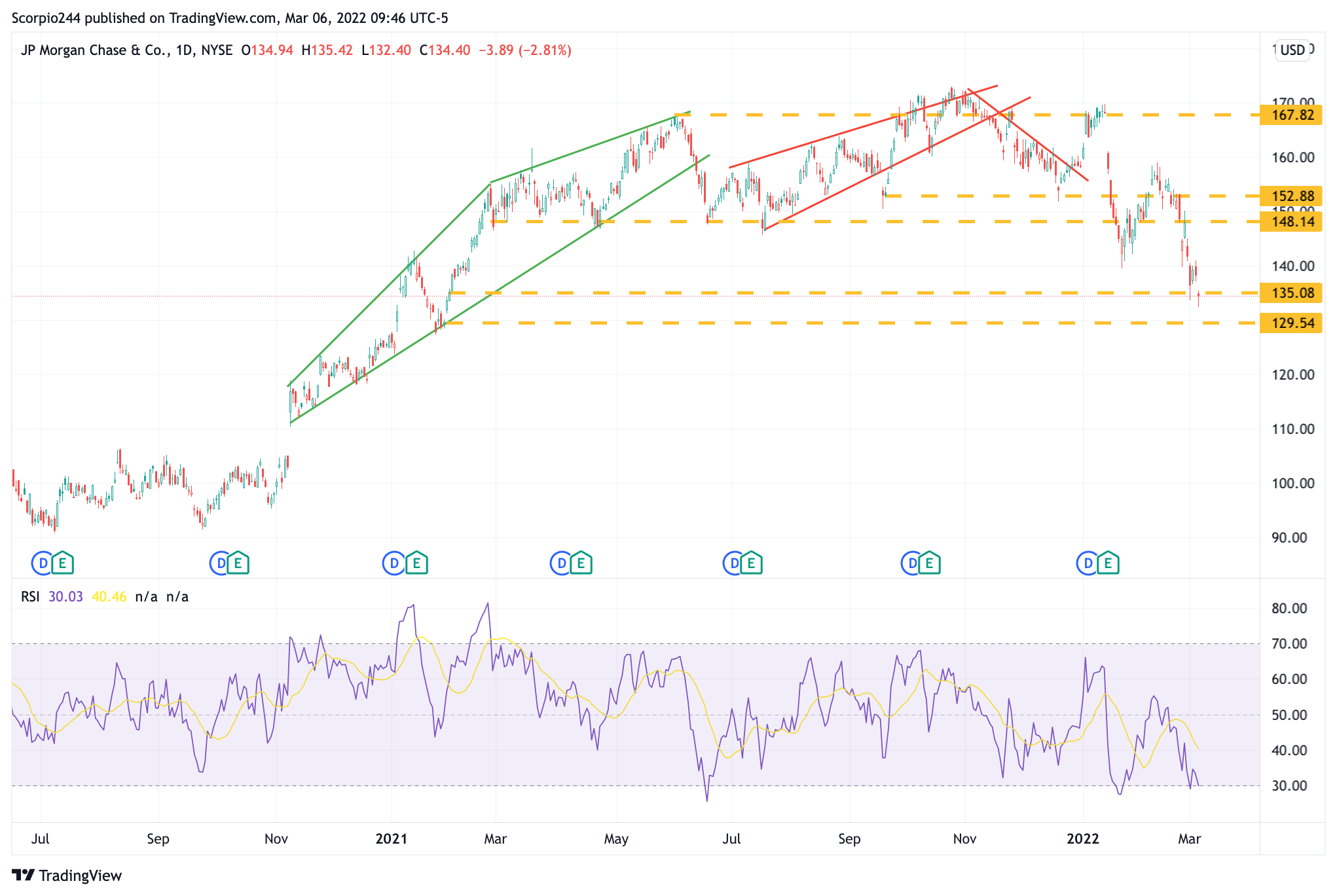1337x896 pixels.
Task: Click the earnings E icon near July 2021
Action: [751, 563]
